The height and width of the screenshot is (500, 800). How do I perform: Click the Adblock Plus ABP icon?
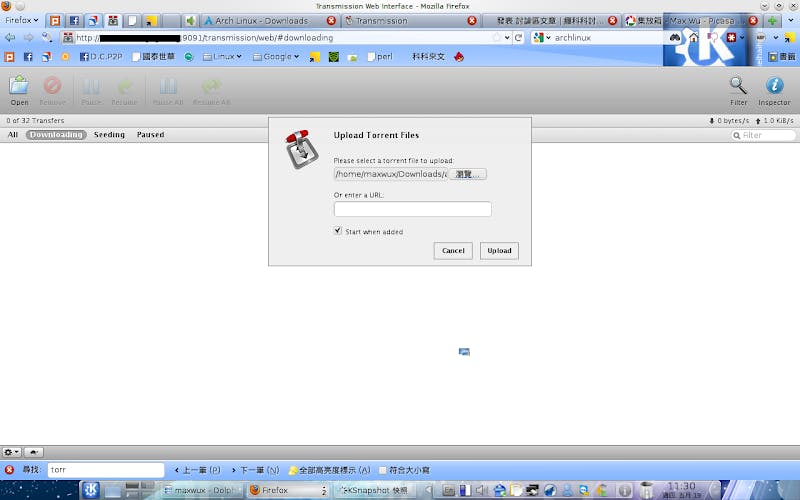tap(761, 38)
